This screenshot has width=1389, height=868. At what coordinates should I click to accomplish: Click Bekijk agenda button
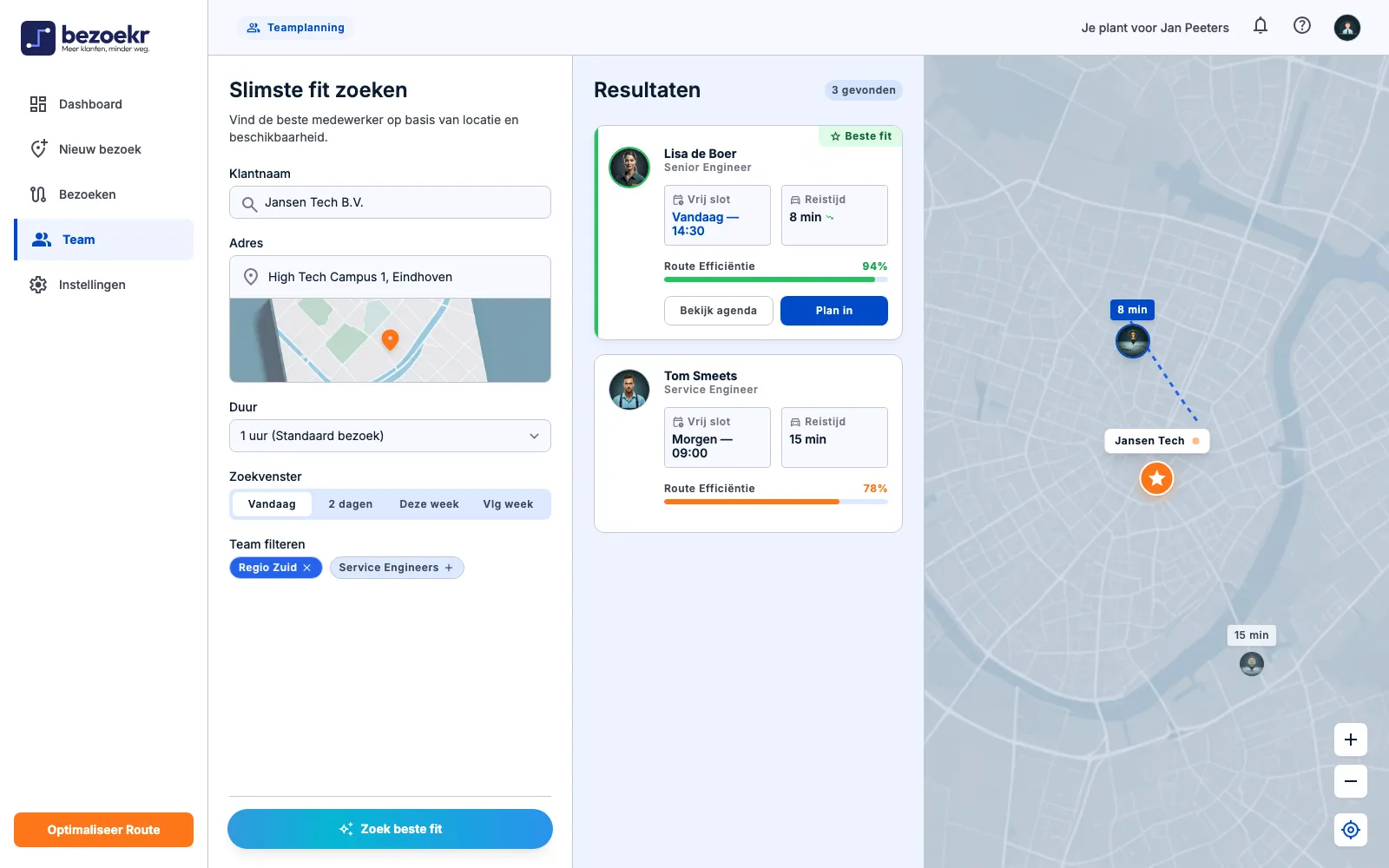click(x=718, y=311)
